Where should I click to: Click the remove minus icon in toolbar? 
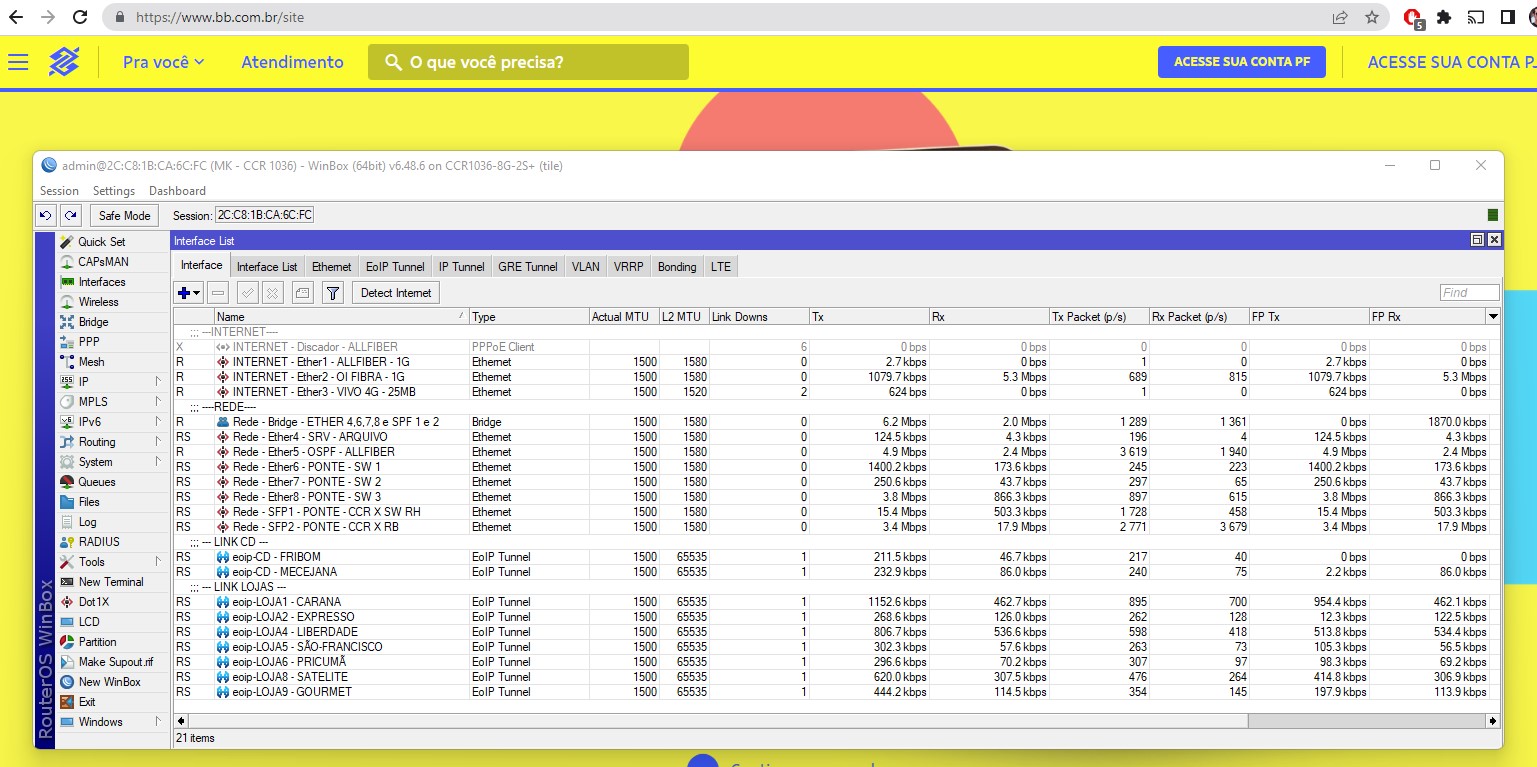pyautogui.click(x=218, y=293)
